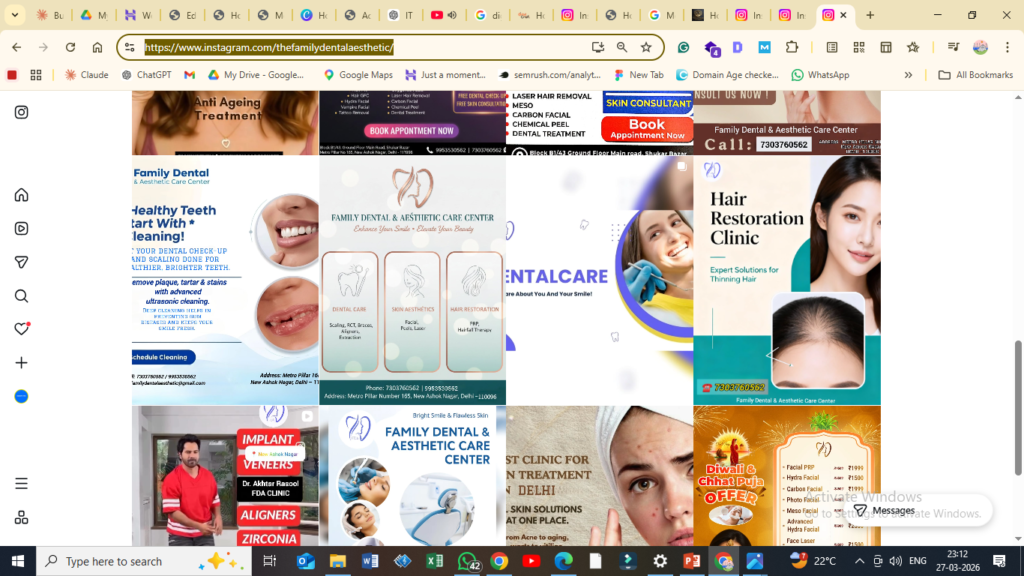Open the Google Maps bookmark
1024x576 pixels.
[x=358, y=75]
